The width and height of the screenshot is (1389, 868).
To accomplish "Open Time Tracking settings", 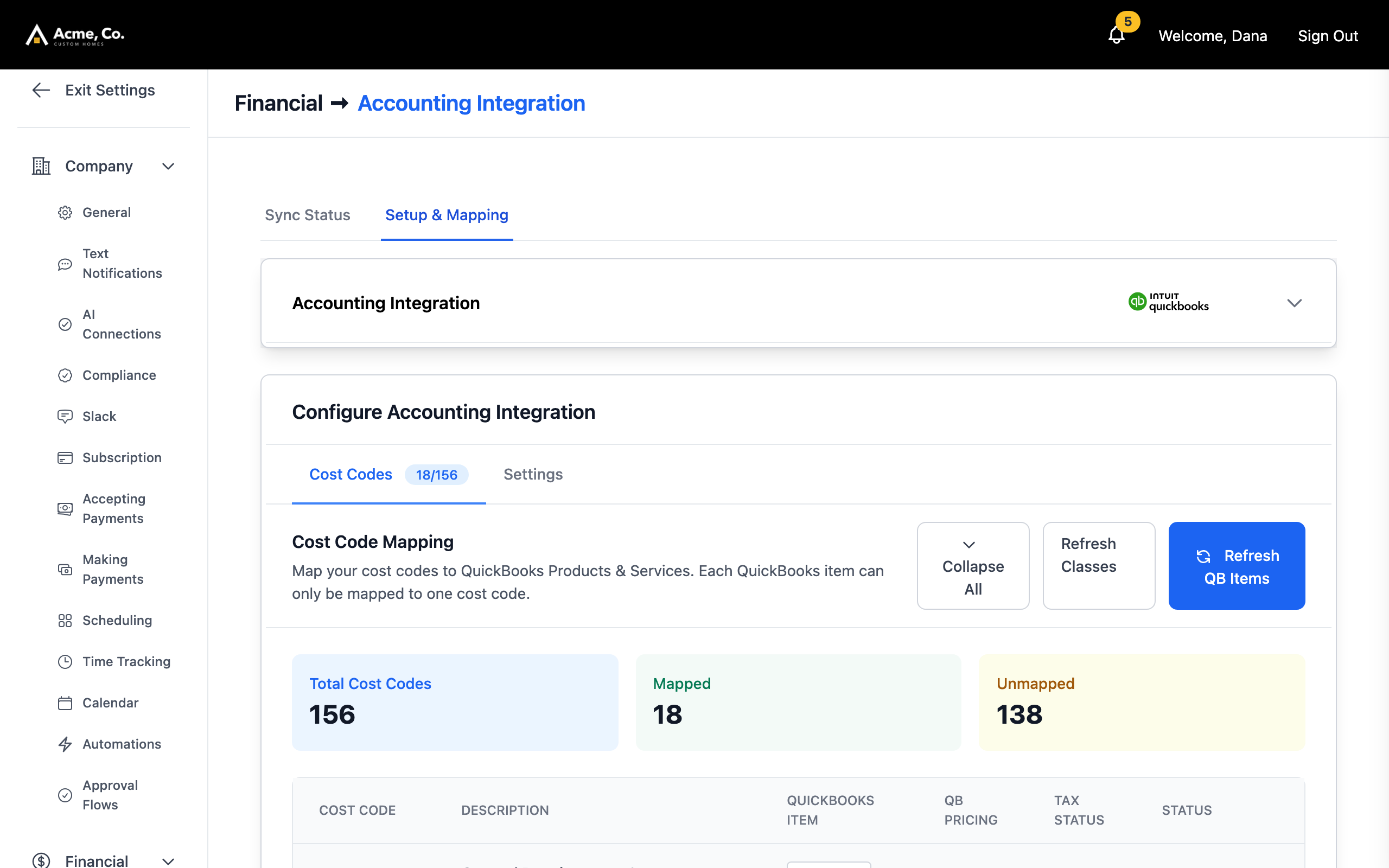I will click(x=126, y=662).
